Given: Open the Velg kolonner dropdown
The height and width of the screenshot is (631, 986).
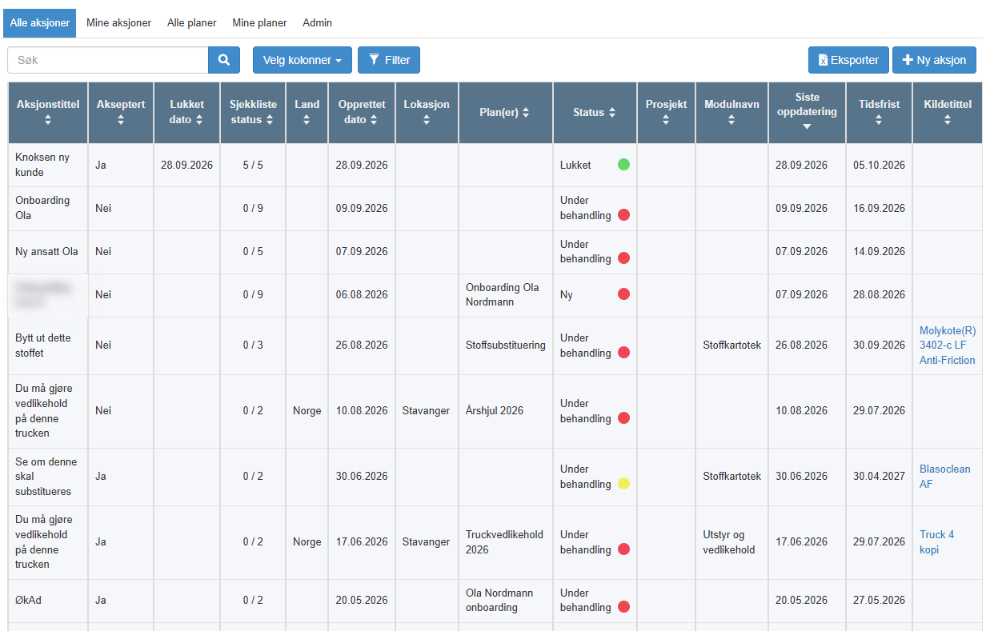Looking at the screenshot, I should coord(302,60).
